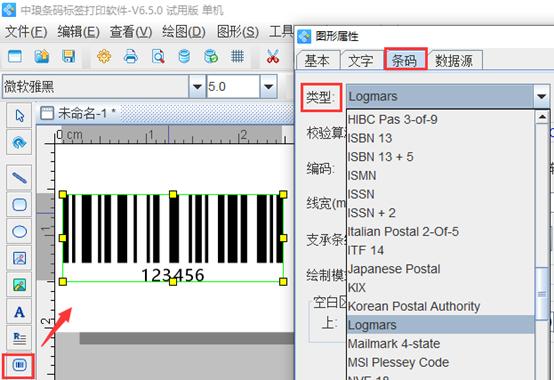554x380 pixels.
Task: Choose Japanese Postal barcode type
Action: [441, 269]
